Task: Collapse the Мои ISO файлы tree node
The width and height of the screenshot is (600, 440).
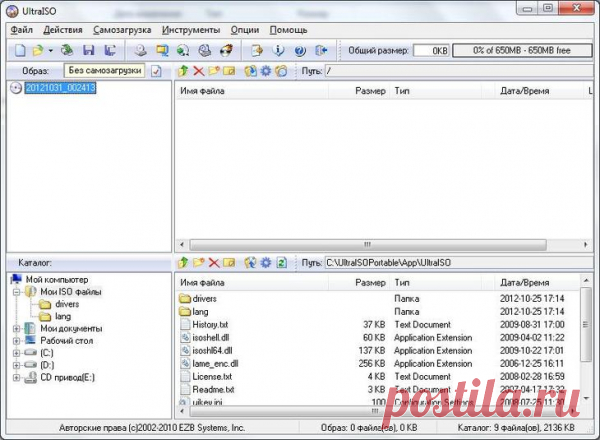Action: point(16,292)
